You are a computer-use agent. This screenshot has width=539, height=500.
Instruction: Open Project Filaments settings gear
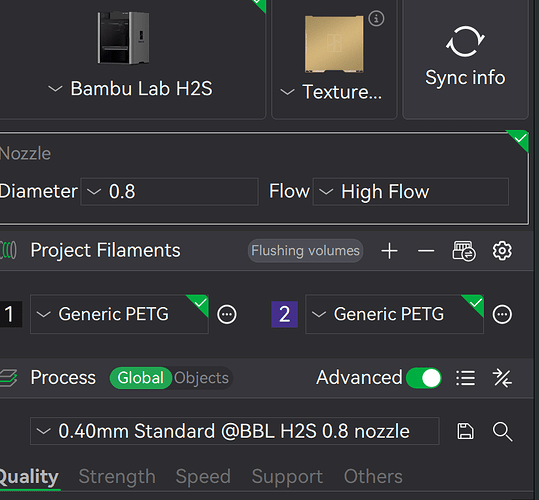[502, 251]
